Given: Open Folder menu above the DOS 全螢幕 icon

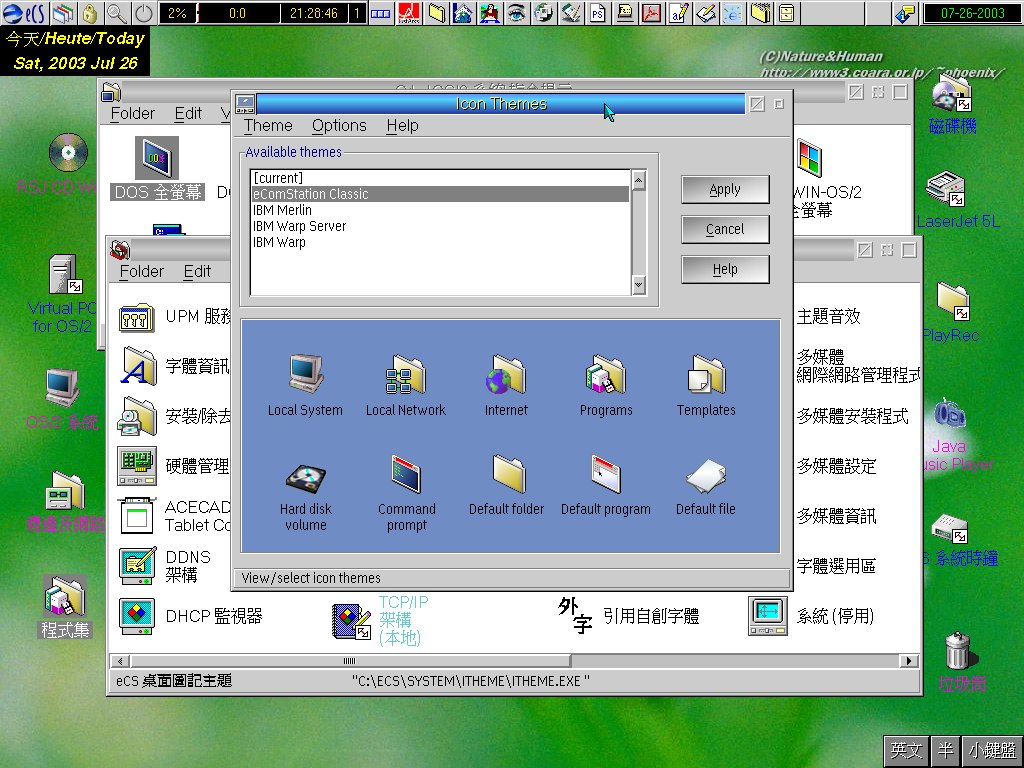Looking at the screenshot, I should coord(133,114).
